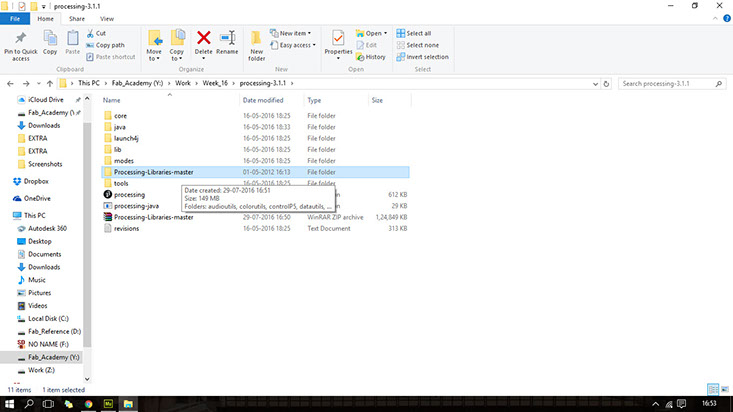Open the Windows Start menu
Viewport: 733px width, 412px height.
pyautogui.click(x=9, y=404)
